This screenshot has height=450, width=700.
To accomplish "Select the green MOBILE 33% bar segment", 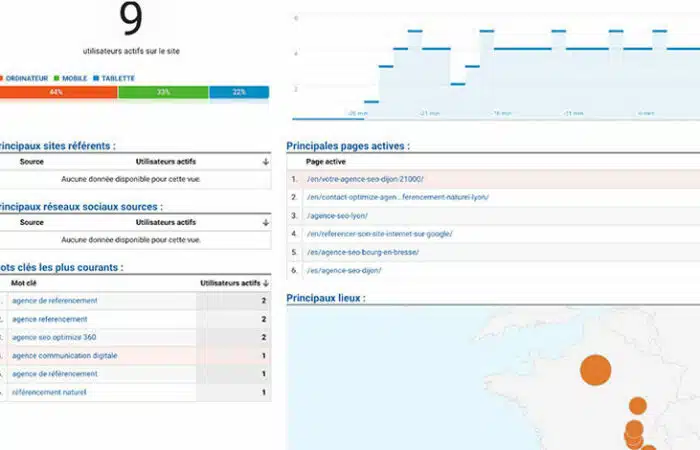I will (x=163, y=92).
